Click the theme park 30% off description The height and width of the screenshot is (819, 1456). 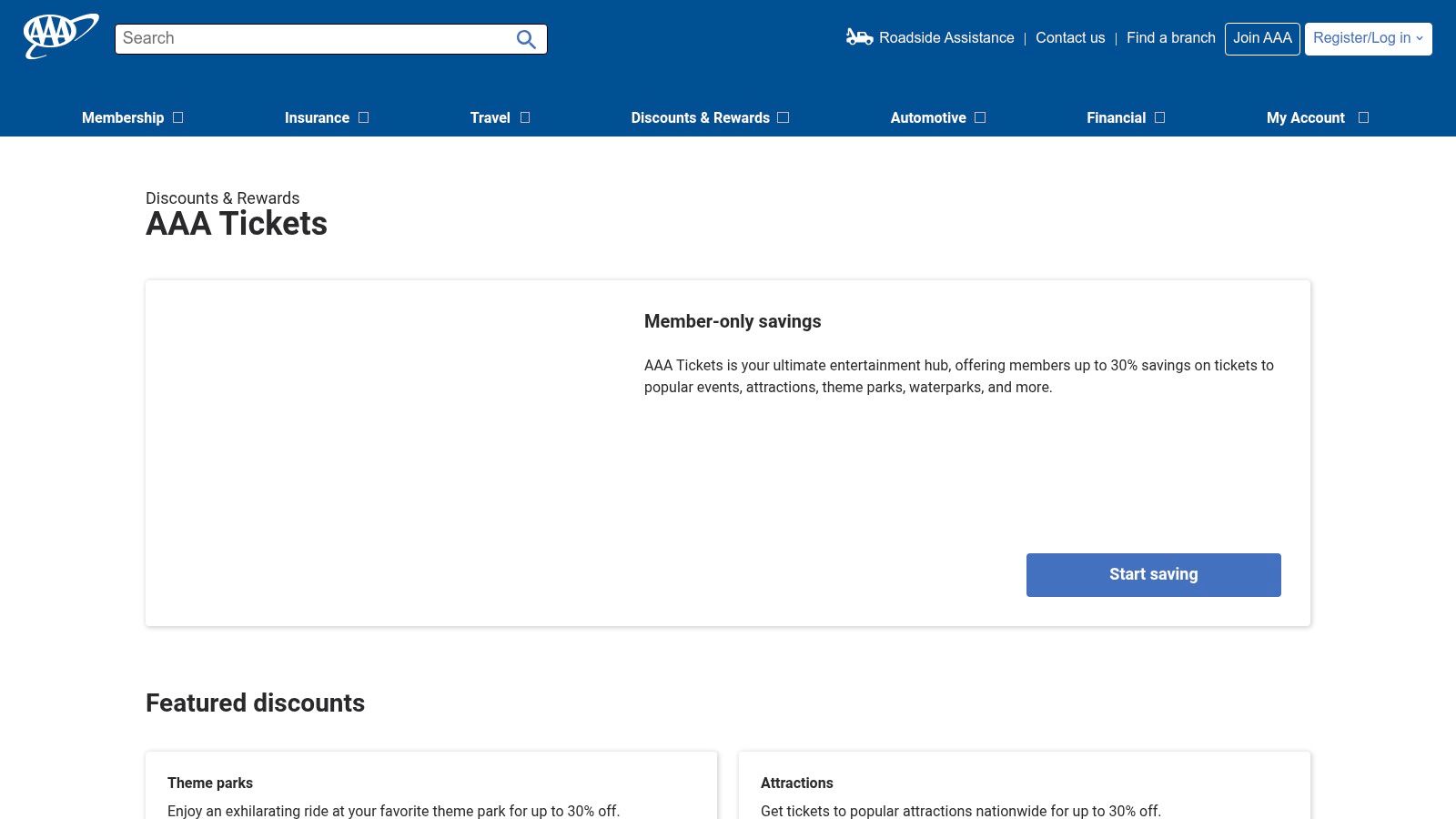pos(394,811)
